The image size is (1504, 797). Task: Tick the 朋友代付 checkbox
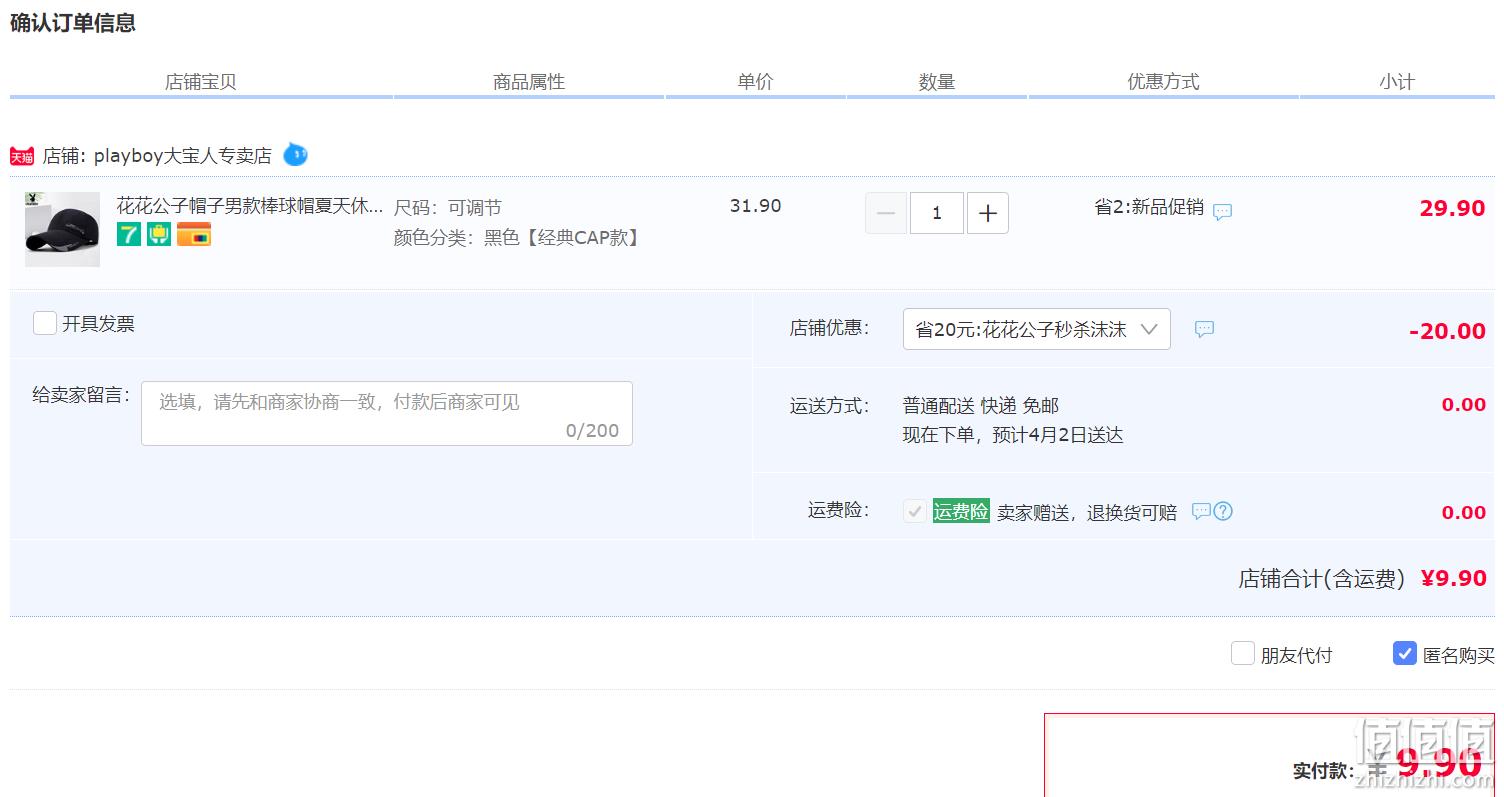tap(1243, 654)
